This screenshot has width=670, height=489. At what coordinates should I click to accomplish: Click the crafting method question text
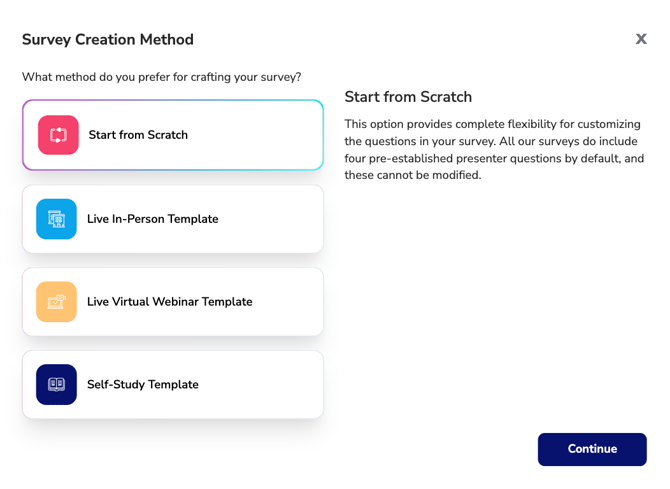point(162,77)
